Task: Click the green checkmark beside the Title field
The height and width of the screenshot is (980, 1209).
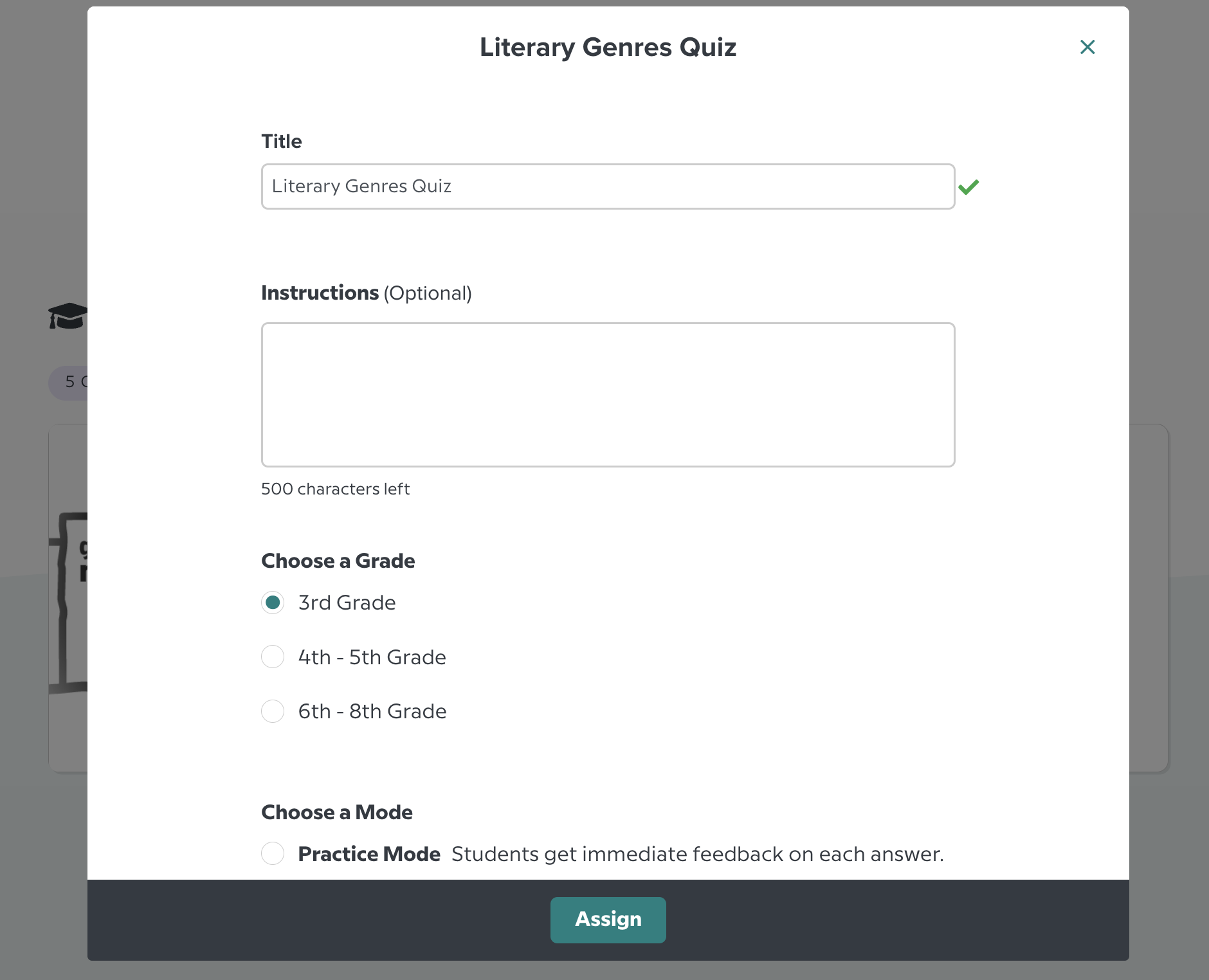Action: pyautogui.click(x=970, y=186)
